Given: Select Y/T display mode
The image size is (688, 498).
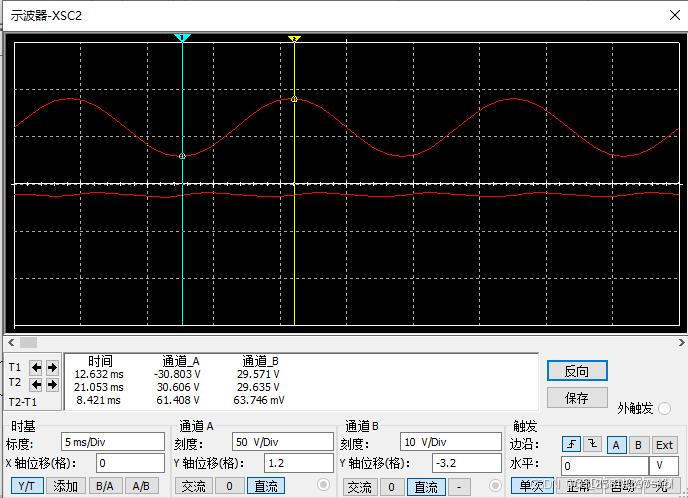Looking at the screenshot, I should click(x=26, y=486).
